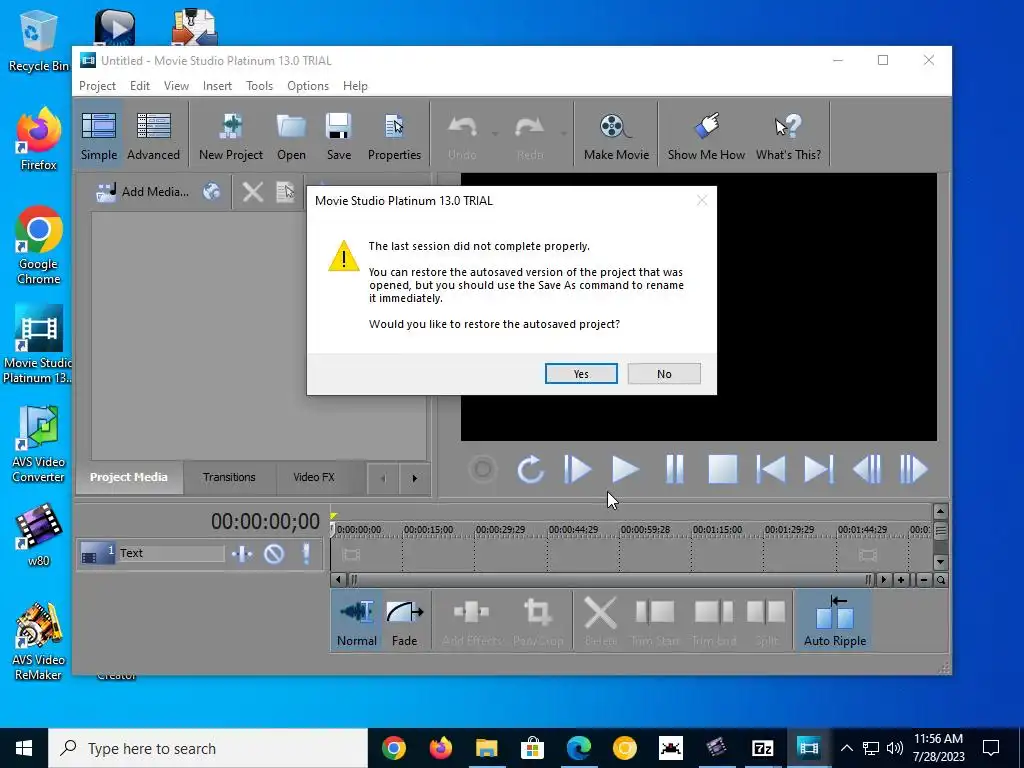This screenshot has height=768, width=1024.
Task: Click No to decline restoring the project
Action: (664, 374)
